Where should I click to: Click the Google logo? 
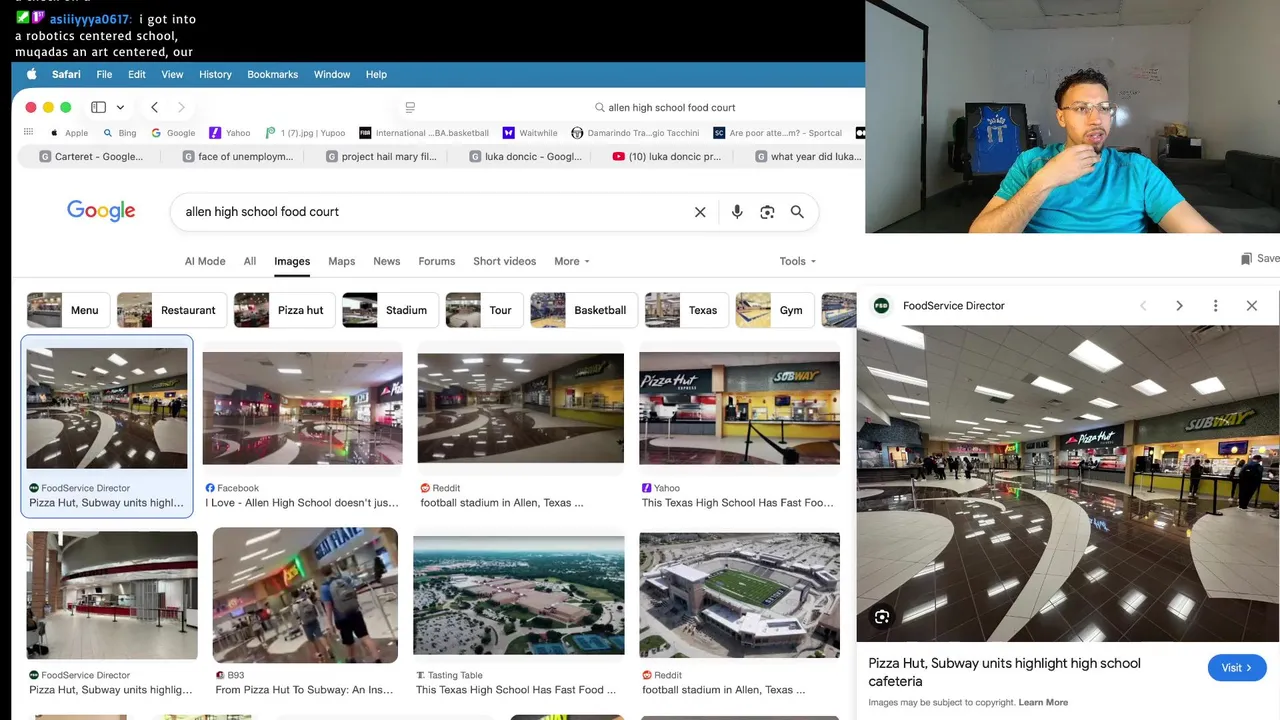tap(101, 211)
